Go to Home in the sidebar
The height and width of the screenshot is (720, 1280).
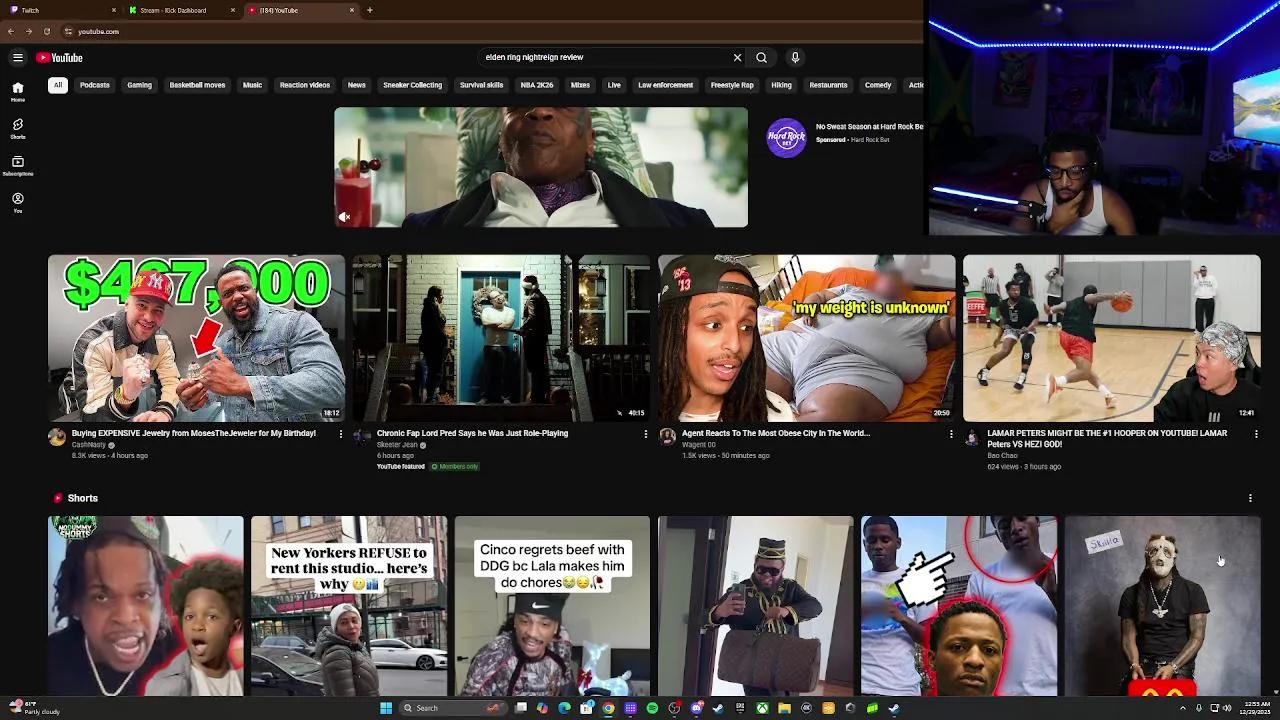17,91
